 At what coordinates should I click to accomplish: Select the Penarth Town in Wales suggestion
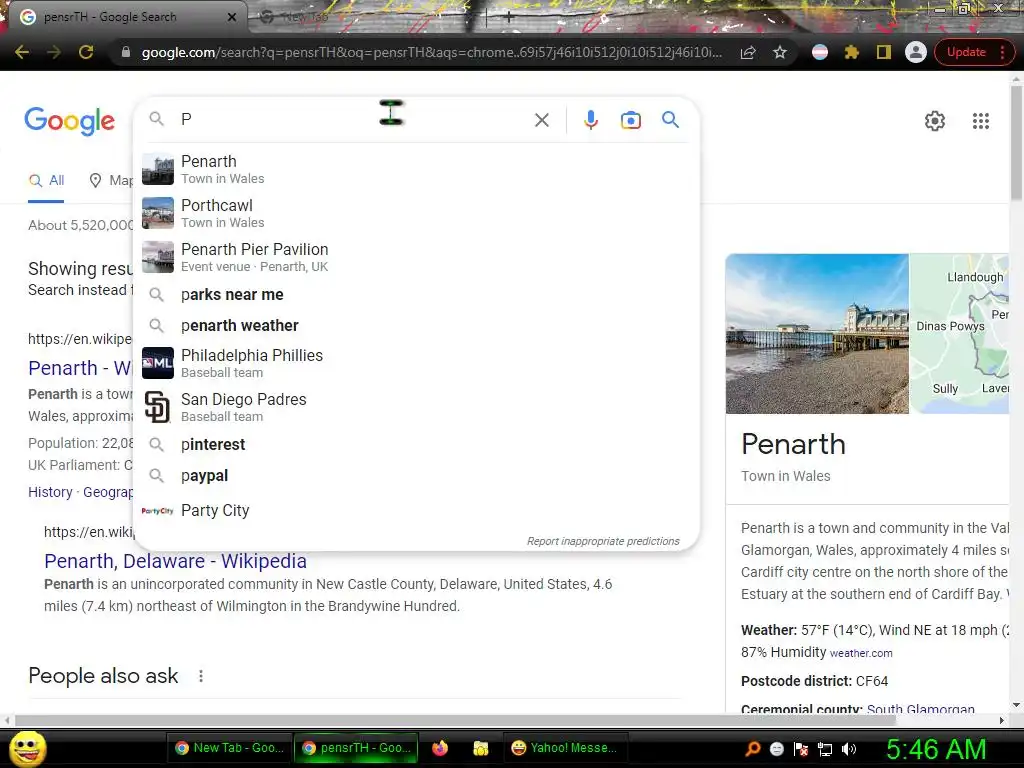point(416,169)
